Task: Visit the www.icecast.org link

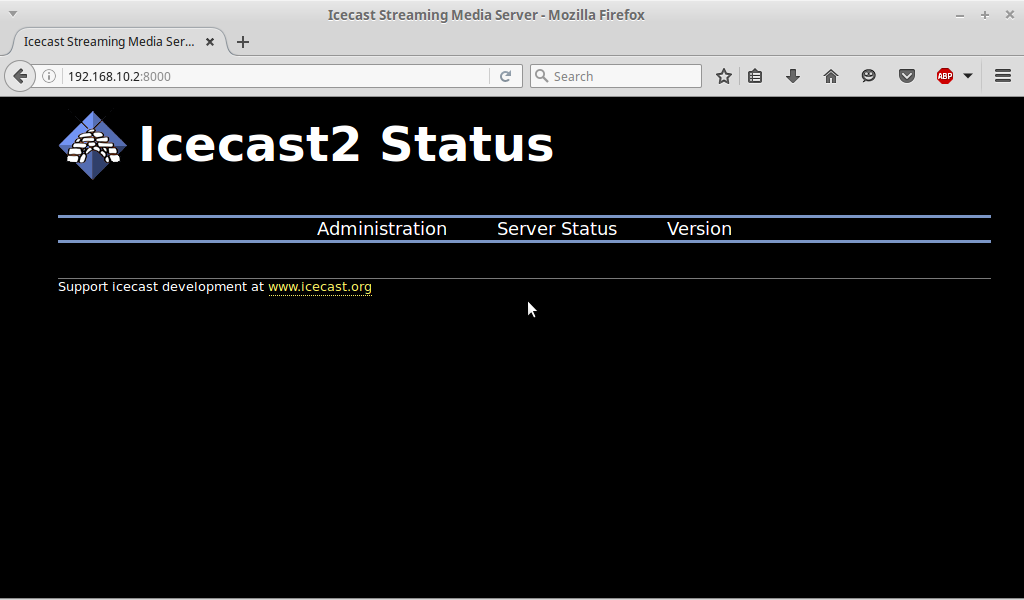Action: click(x=320, y=287)
